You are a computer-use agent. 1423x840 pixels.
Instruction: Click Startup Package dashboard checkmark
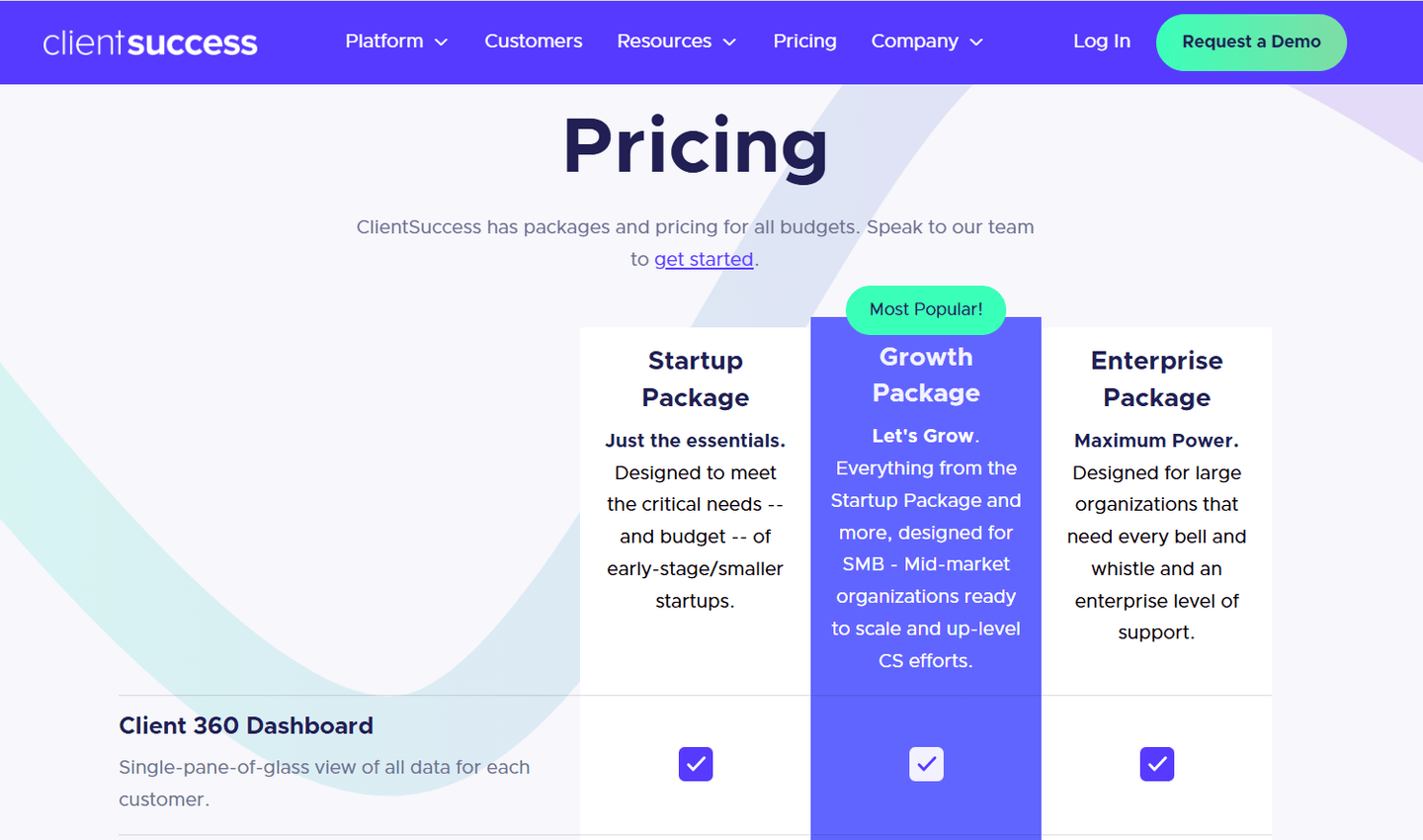point(696,764)
